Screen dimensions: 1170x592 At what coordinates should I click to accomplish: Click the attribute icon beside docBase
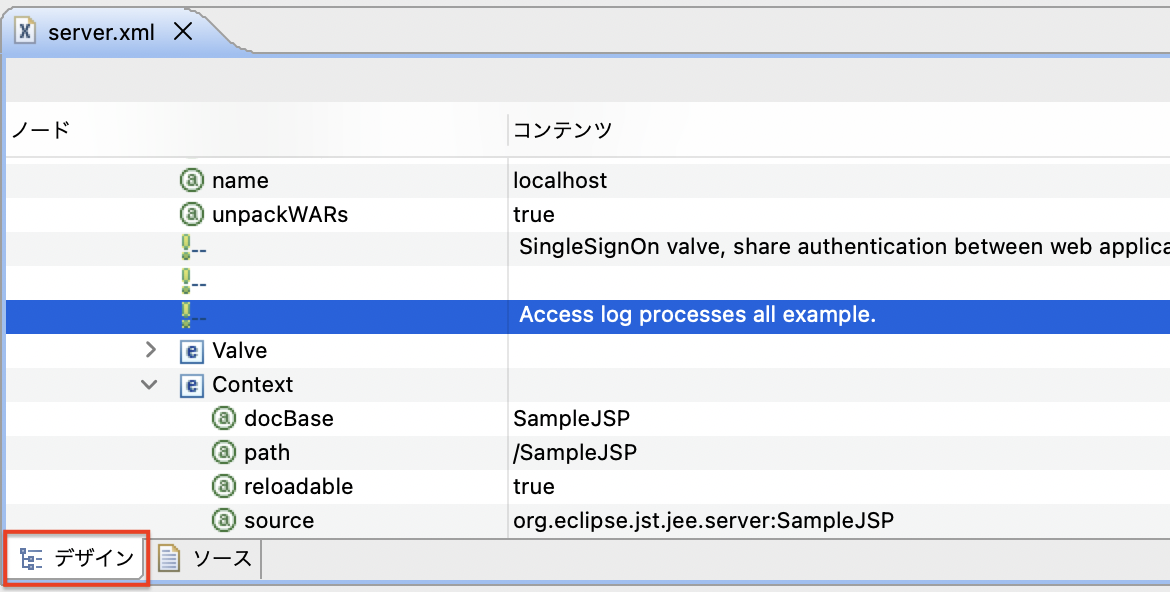(224, 418)
